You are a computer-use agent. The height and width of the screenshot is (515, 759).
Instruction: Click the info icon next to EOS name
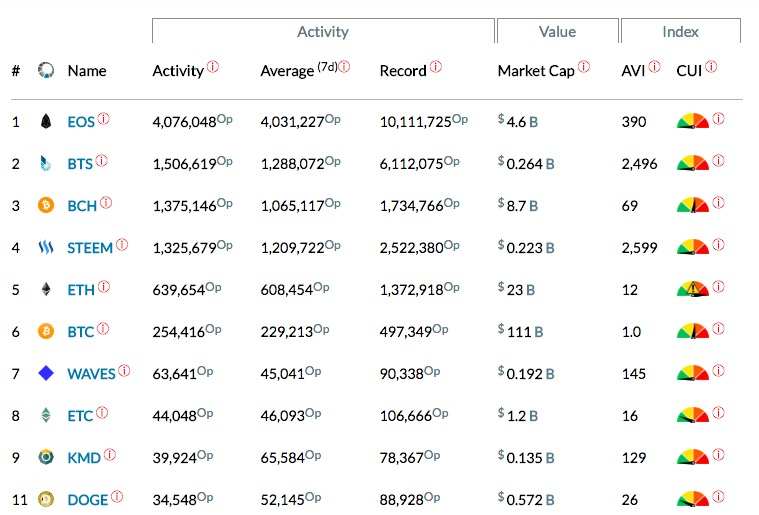[x=104, y=118]
